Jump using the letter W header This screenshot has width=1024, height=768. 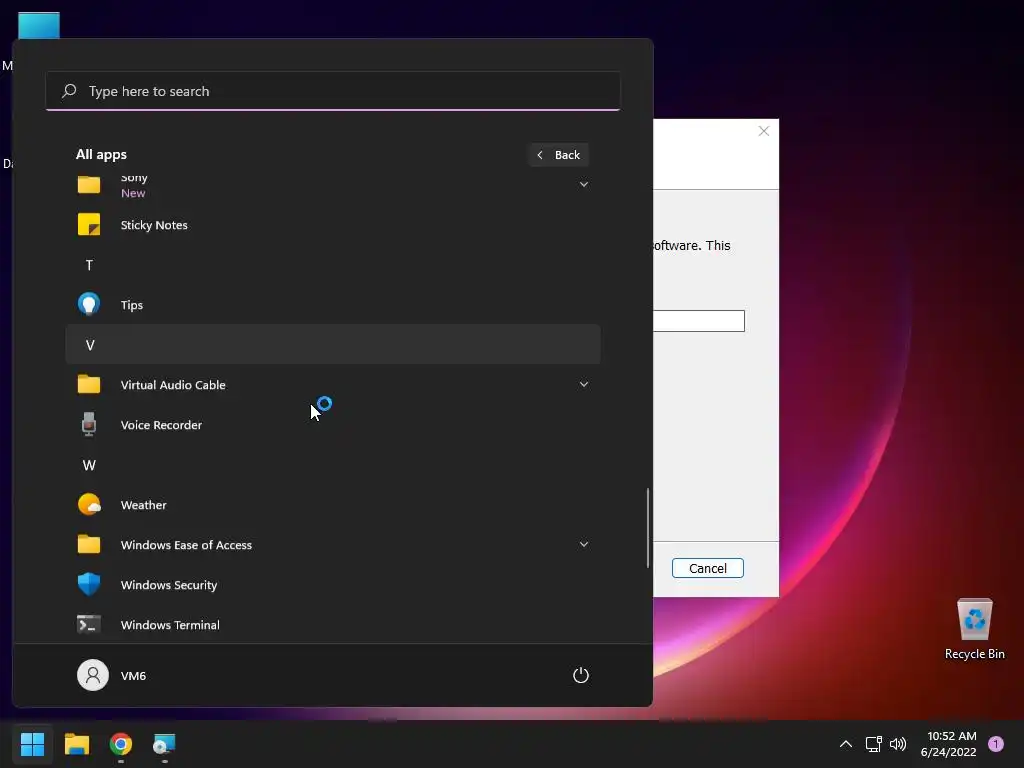click(x=89, y=465)
